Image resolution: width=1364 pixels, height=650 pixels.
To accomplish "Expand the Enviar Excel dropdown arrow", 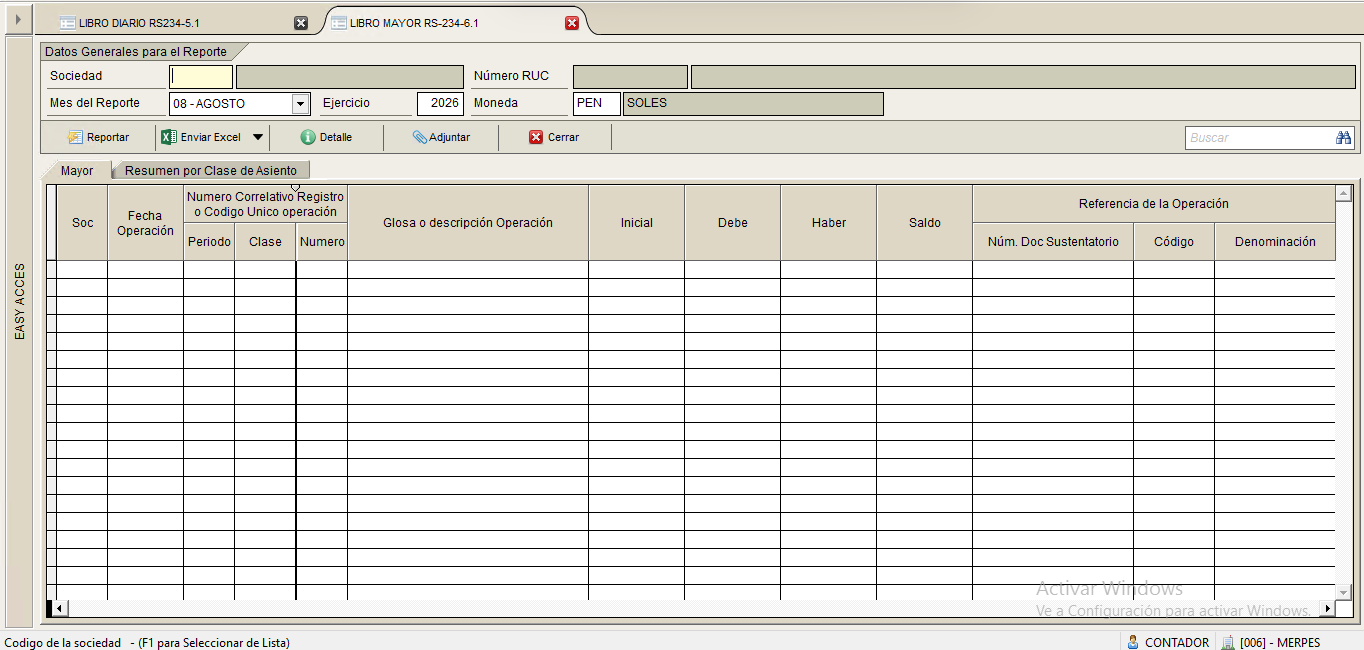I will tap(257, 137).
